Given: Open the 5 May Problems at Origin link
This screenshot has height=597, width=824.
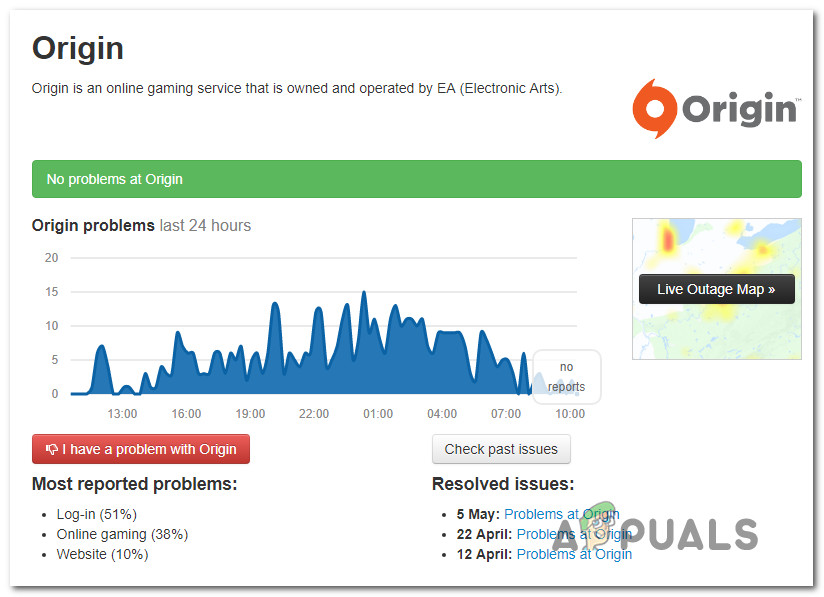Looking at the screenshot, I should (561, 514).
